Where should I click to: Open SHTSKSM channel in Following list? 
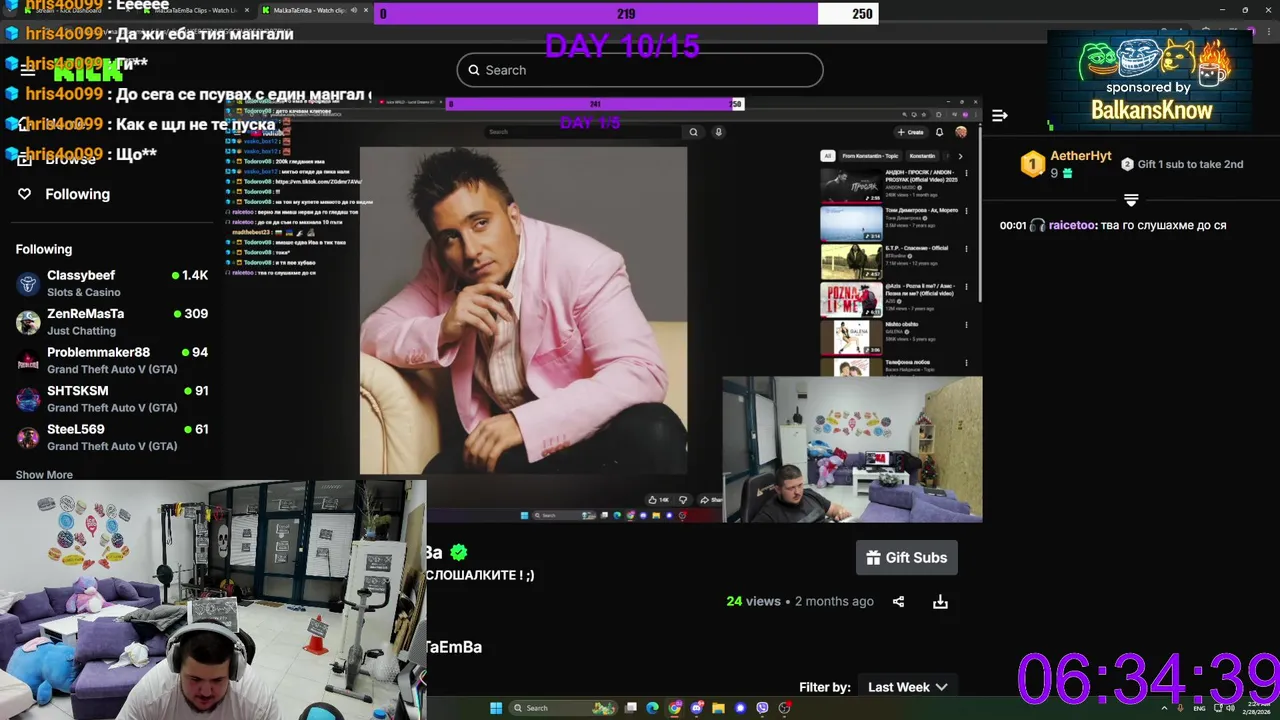(x=112, y=398)
